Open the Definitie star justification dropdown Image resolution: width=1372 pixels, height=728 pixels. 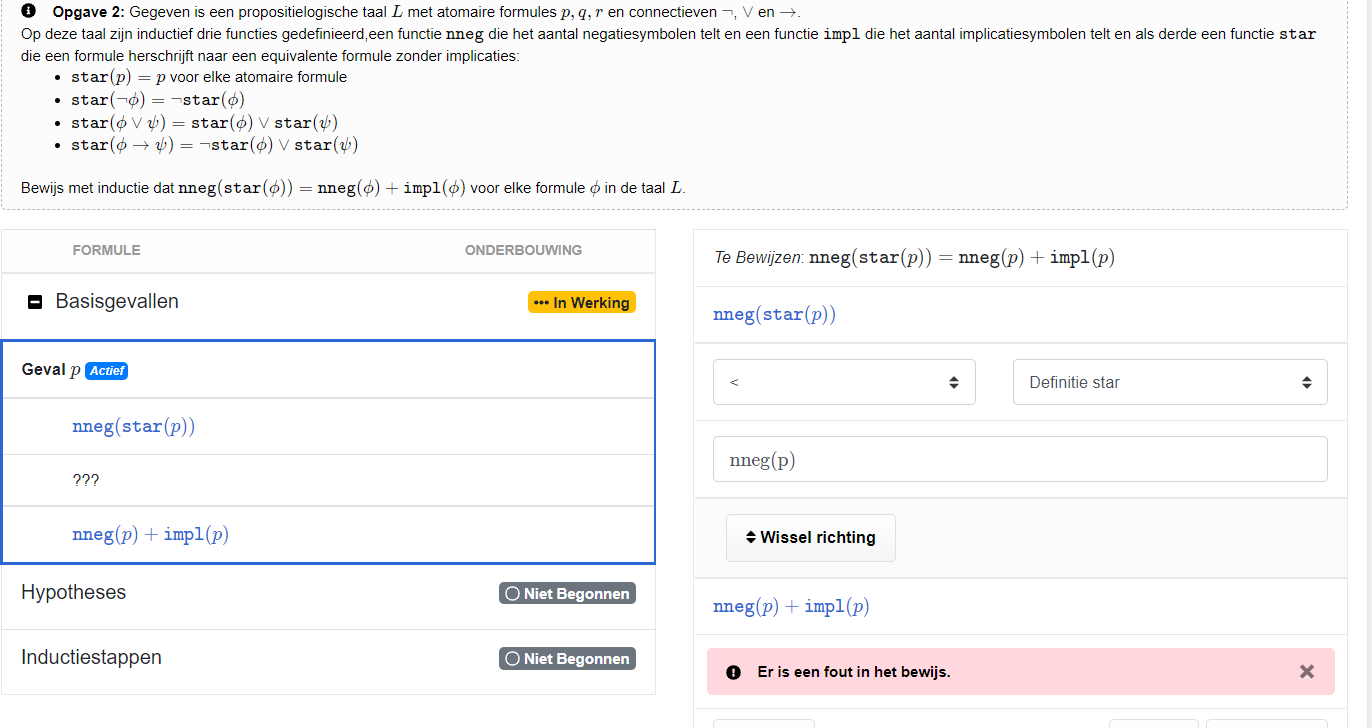(x=1169, y=381)
